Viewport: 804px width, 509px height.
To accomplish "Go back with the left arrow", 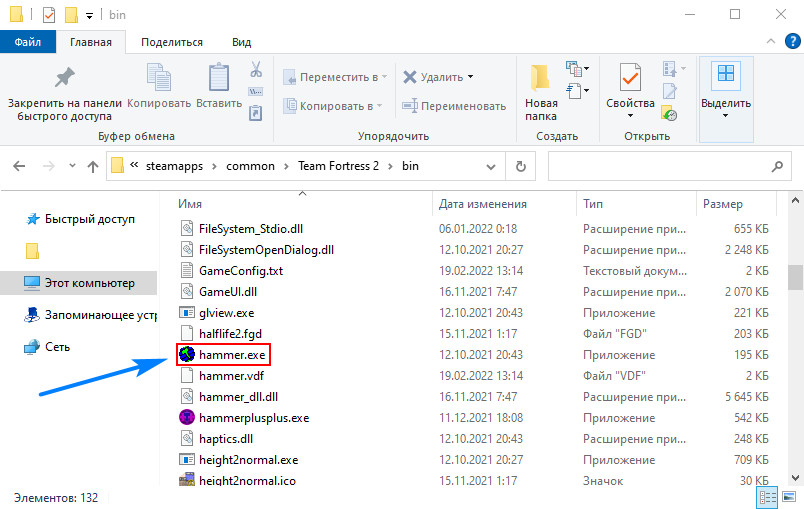I will click(19, 166).
